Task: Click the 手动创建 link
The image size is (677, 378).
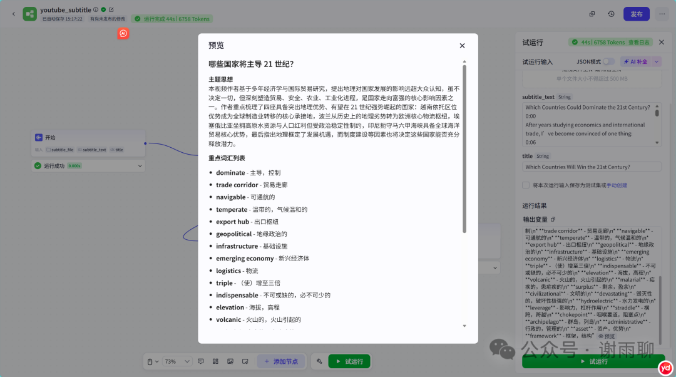Action: [617, 185]
